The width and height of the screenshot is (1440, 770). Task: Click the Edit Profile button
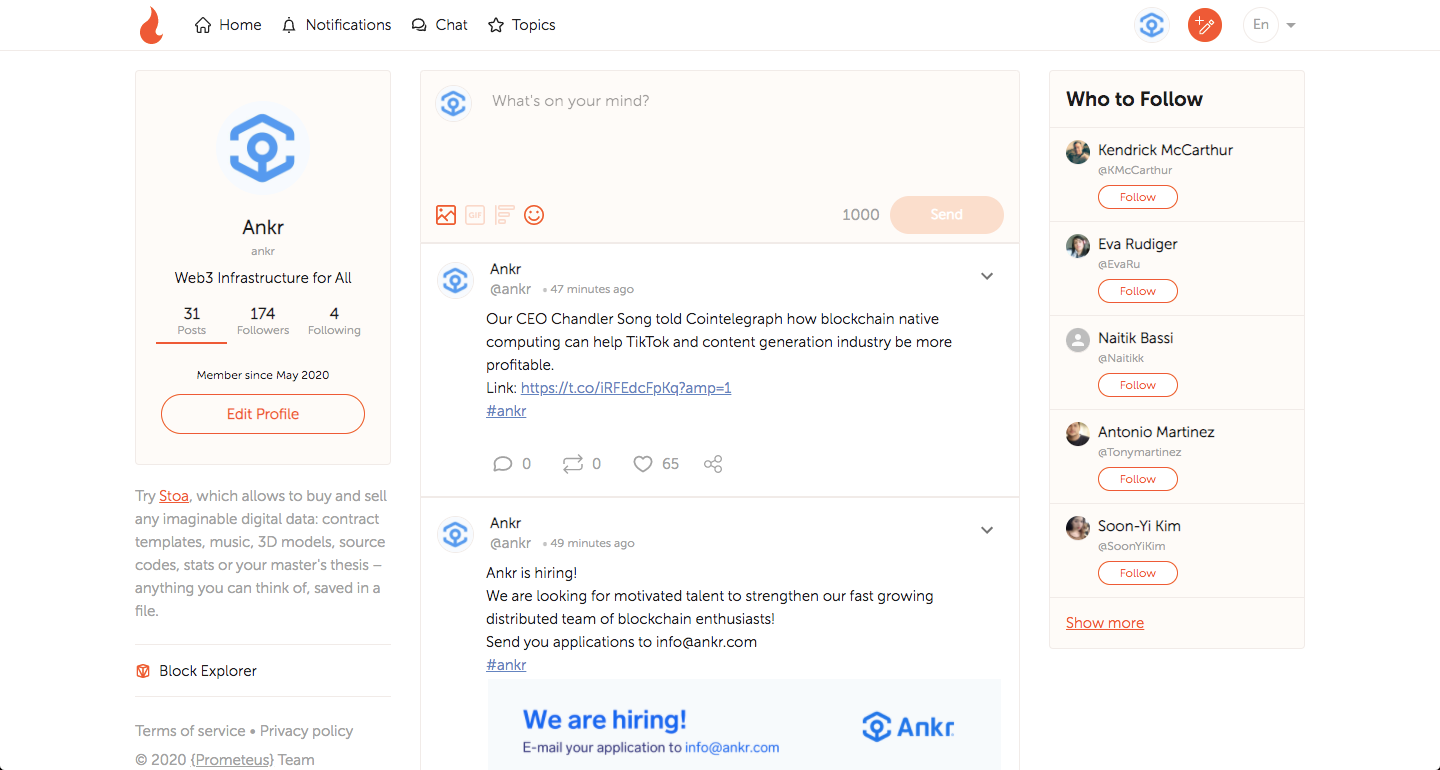263,414
